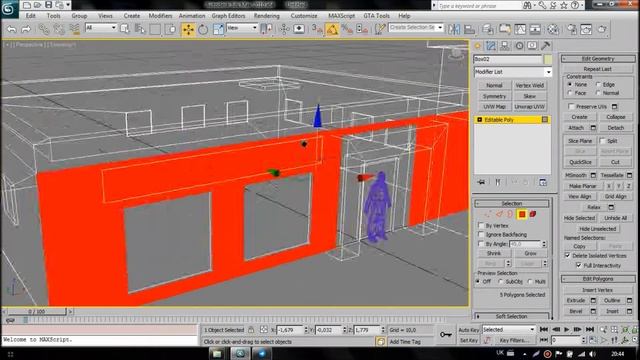This screenshot has height=360, width=640.
Task: Collapse the Edit Geometry rollout
Action: [x=598, y=59]
